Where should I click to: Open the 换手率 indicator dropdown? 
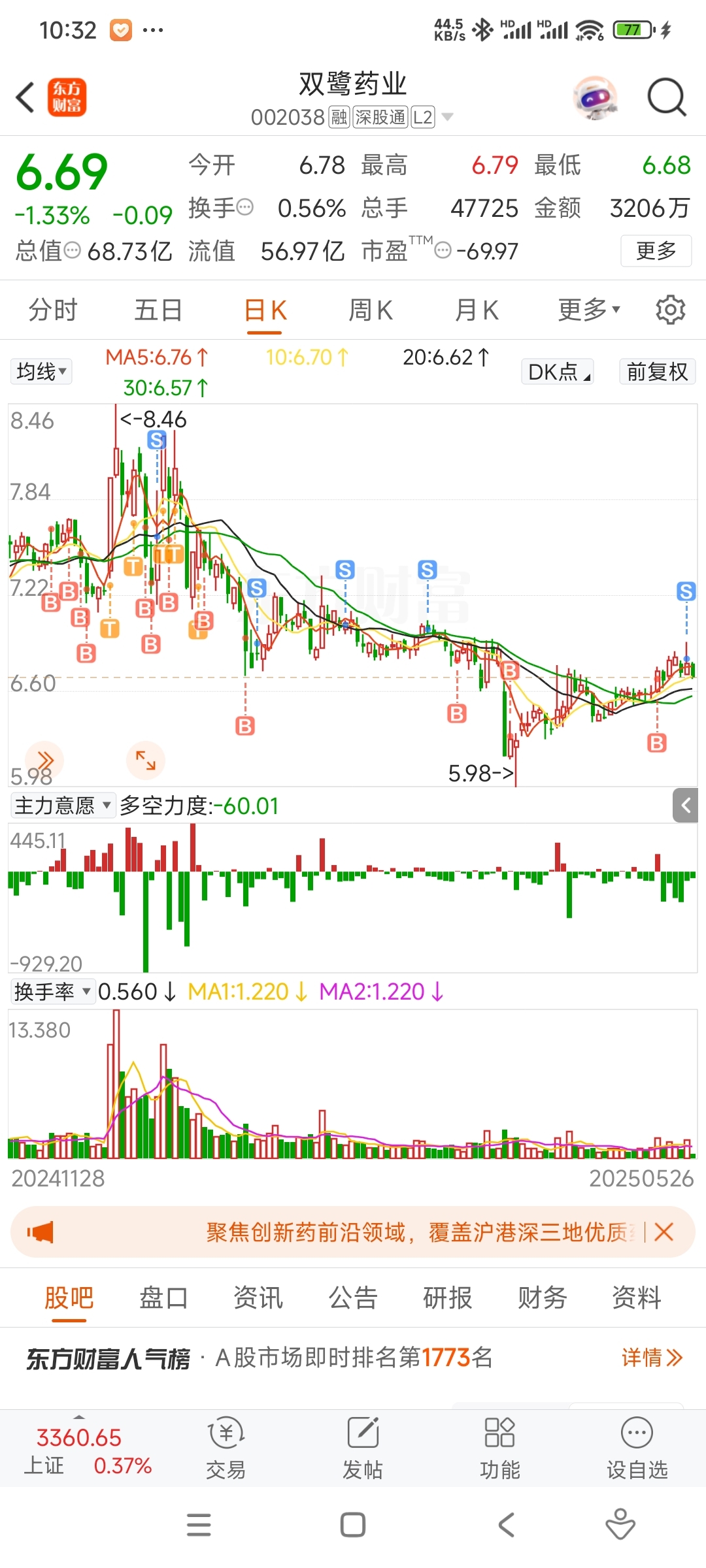pos(52,992)
